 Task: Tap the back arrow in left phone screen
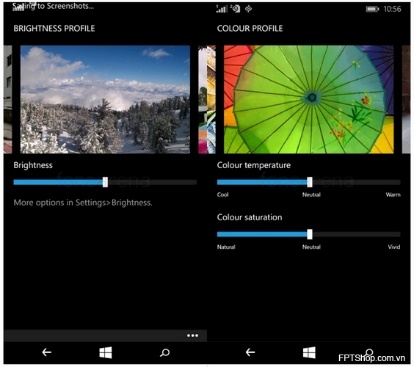(x=47, y=352)
